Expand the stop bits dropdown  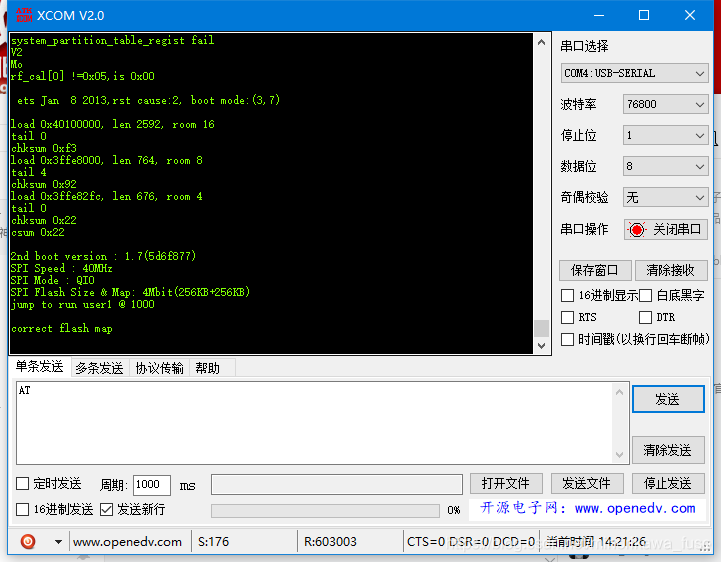(x=665, y=135)
